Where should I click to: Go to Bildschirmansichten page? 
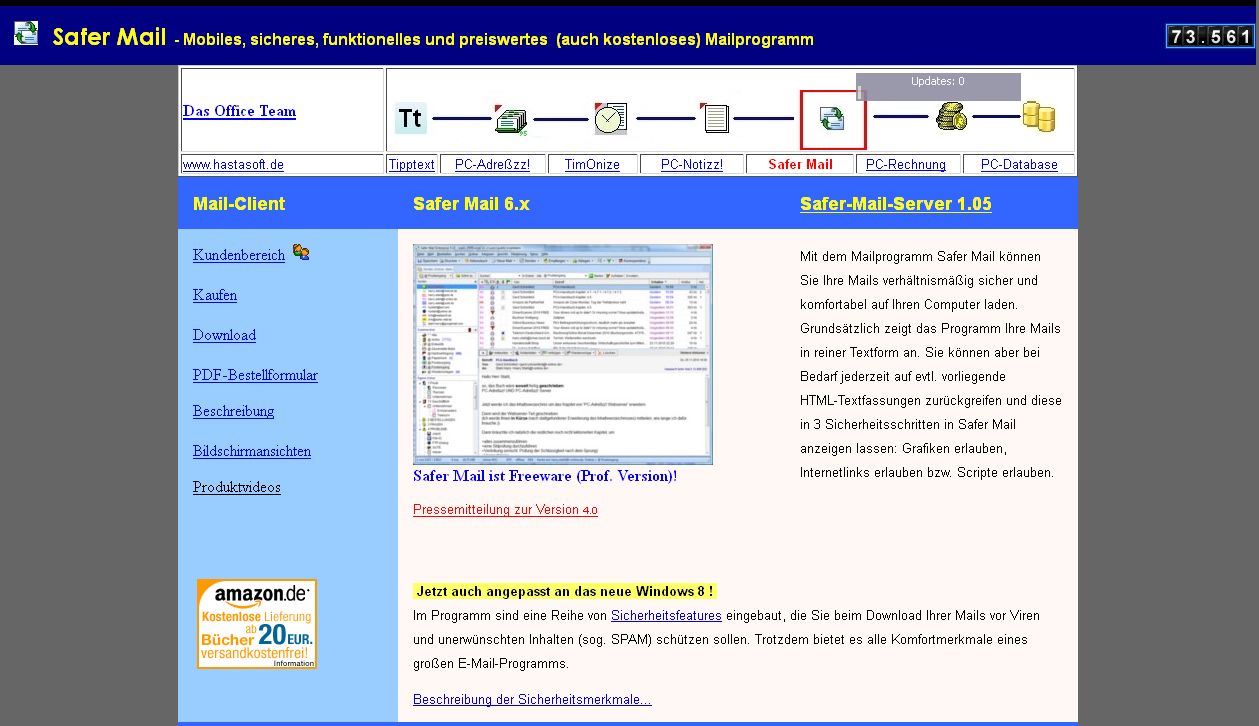(251, 451)
